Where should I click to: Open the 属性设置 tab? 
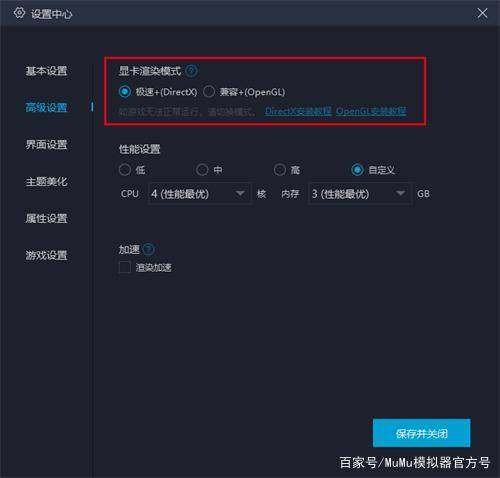pos(46,219)
